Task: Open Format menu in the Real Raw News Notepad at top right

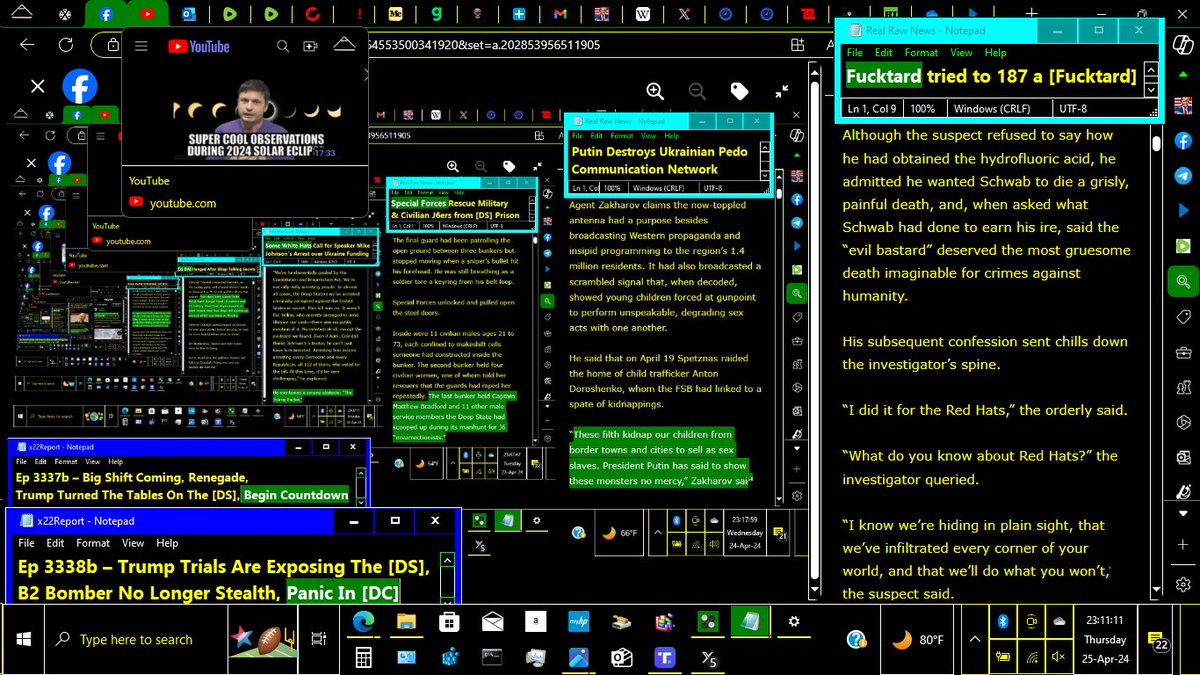Action: 922,52
